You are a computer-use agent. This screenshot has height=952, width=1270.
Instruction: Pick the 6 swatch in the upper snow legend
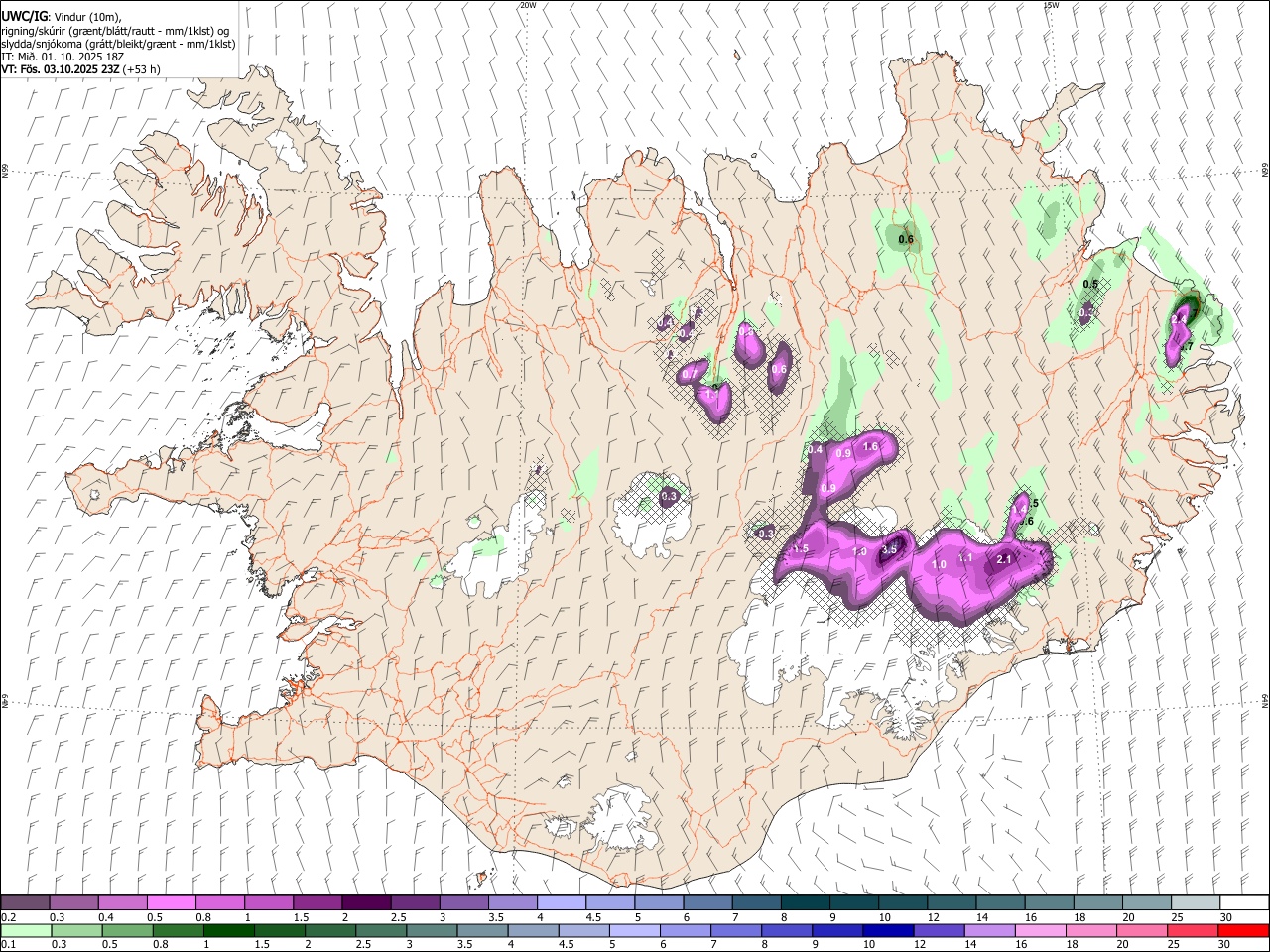click(707, 902)
